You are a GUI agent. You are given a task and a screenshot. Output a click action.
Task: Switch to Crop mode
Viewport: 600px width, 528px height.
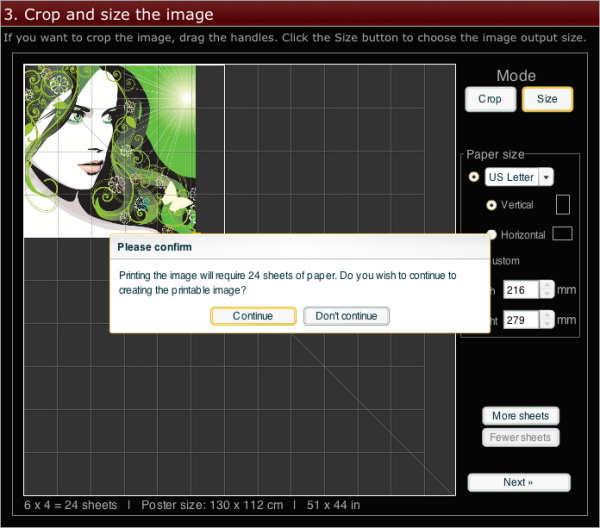click(490, 99)
